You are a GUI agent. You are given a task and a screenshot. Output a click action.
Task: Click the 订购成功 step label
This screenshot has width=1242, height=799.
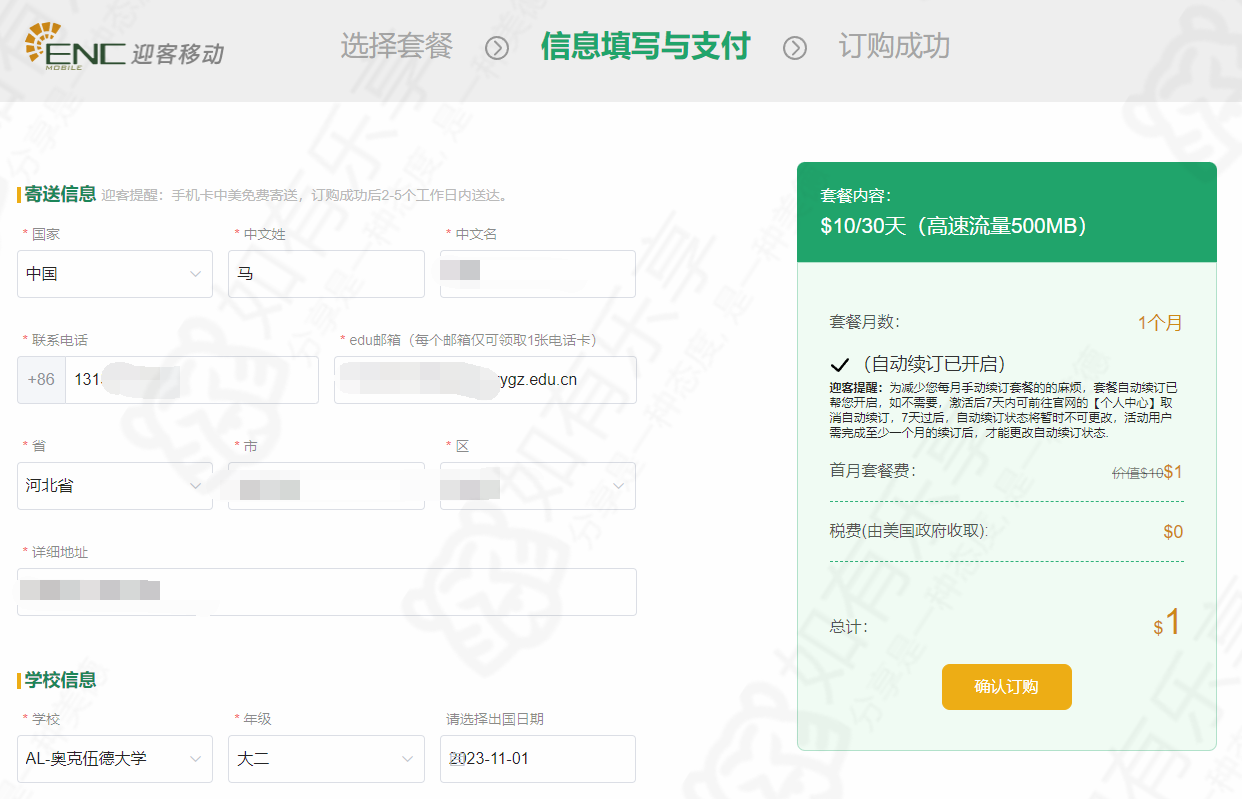click(x=894, y=46)
